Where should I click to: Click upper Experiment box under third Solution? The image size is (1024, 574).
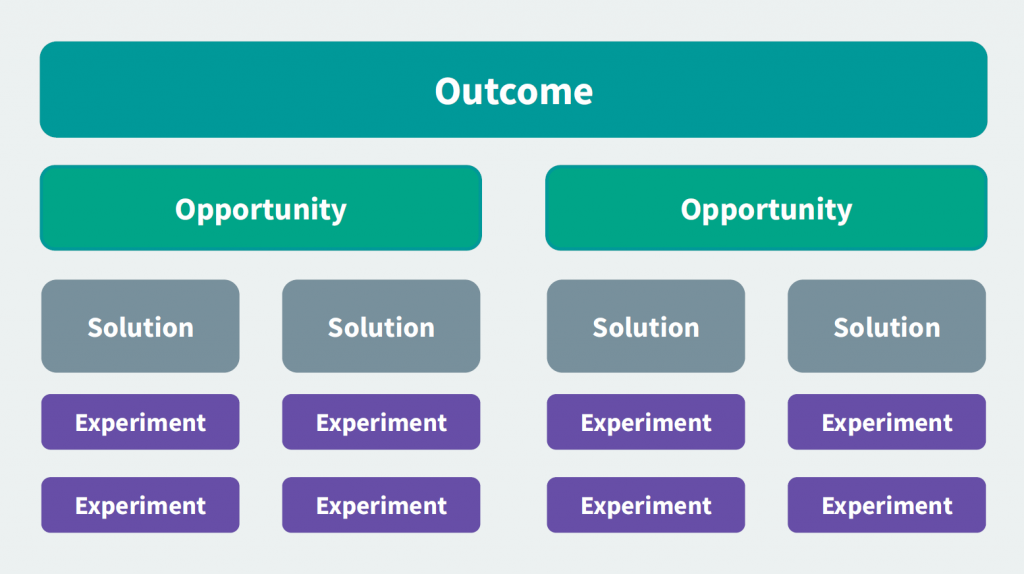click(646, 422)
